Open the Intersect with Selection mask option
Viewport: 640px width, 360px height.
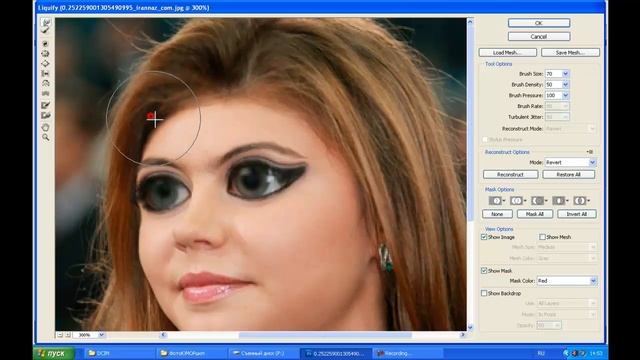(560, 201)
